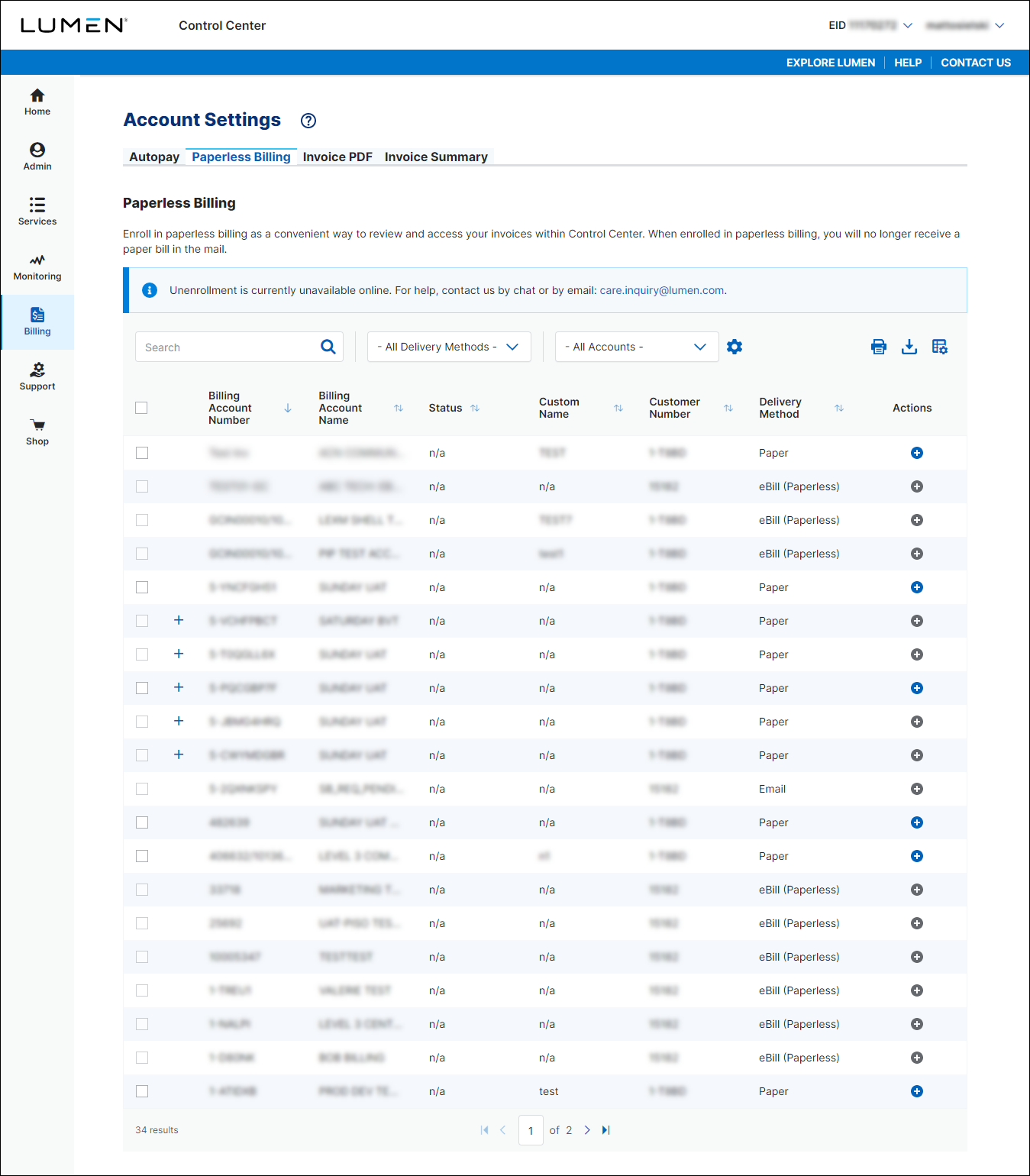Click the Lumen logo
The image size is (1030, 1176).
click(74, 25)
